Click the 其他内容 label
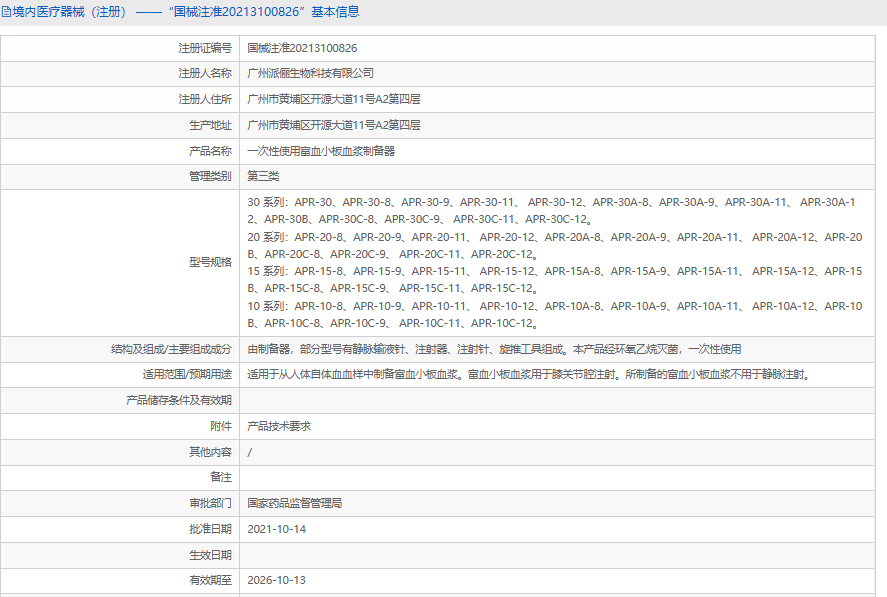887x597 pixels. coord(210,453)
